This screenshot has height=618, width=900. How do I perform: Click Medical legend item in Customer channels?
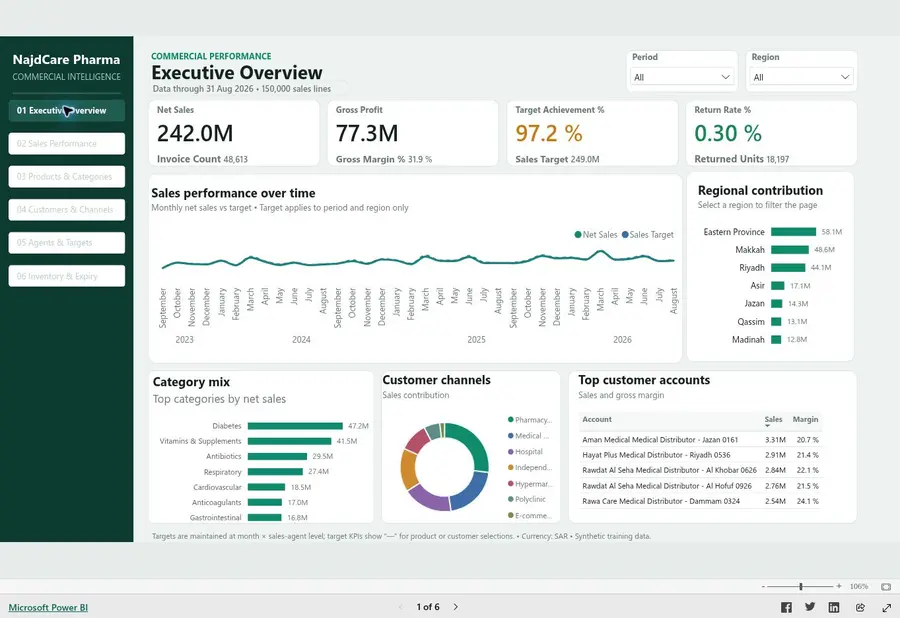coord(529,436)
